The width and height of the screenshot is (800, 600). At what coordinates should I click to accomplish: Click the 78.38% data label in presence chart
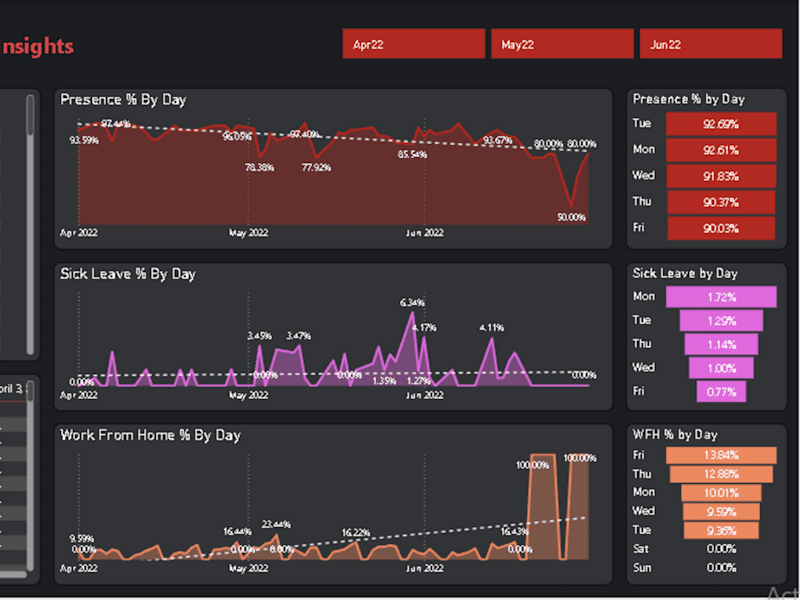(x=259, y=167)
